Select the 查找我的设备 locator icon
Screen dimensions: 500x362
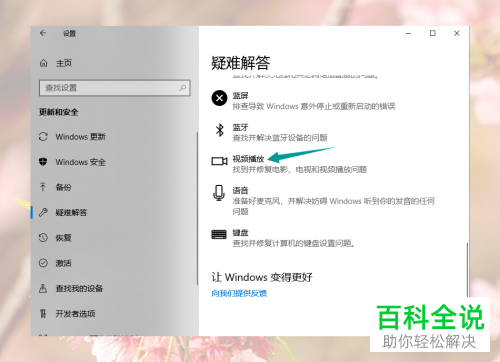pos(43,288)
